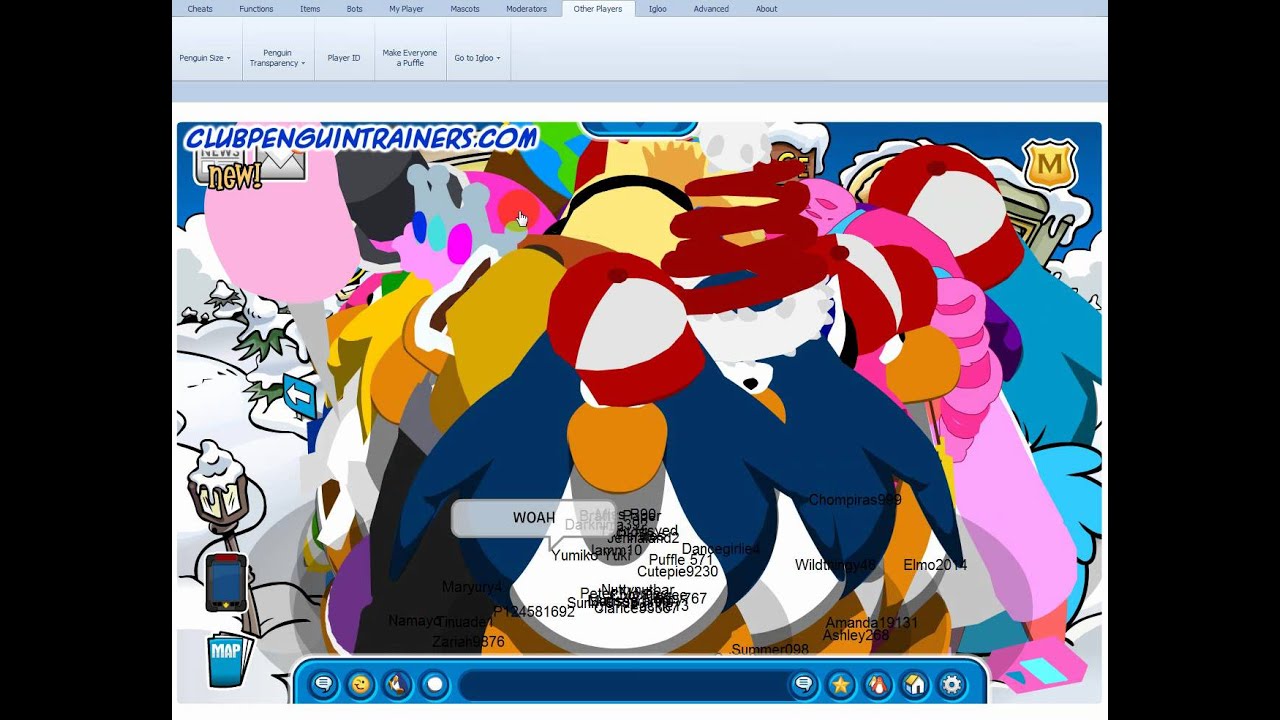1280x720 pixels.
Task: Open the emotes winking face icon
Action: (x=360, y=685)
